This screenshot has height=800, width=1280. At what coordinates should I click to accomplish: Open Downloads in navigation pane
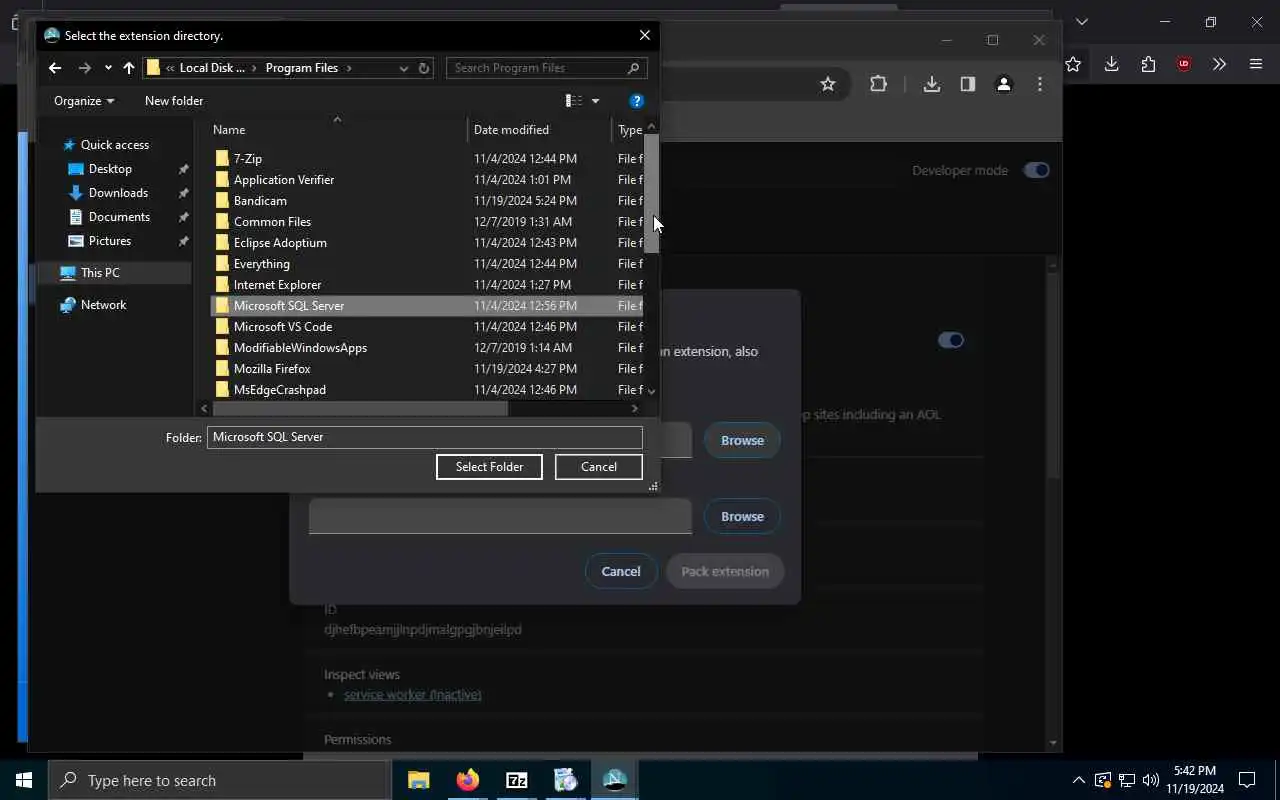[x=118, y=193]
